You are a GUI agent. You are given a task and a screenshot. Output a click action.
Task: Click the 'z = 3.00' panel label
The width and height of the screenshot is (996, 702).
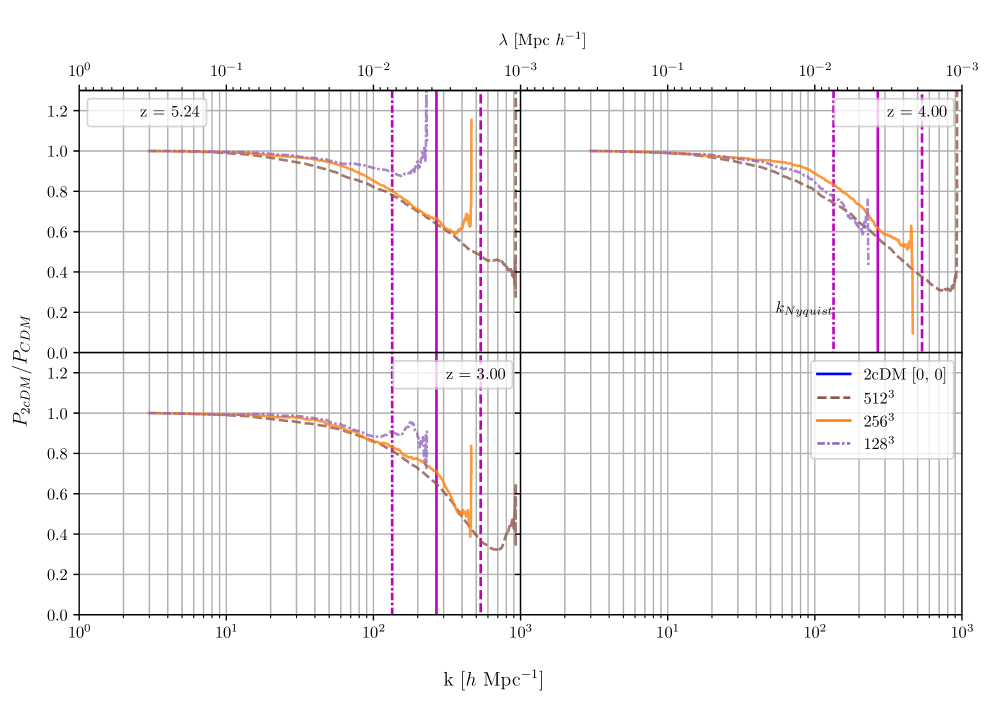click(x=476, y=374)
